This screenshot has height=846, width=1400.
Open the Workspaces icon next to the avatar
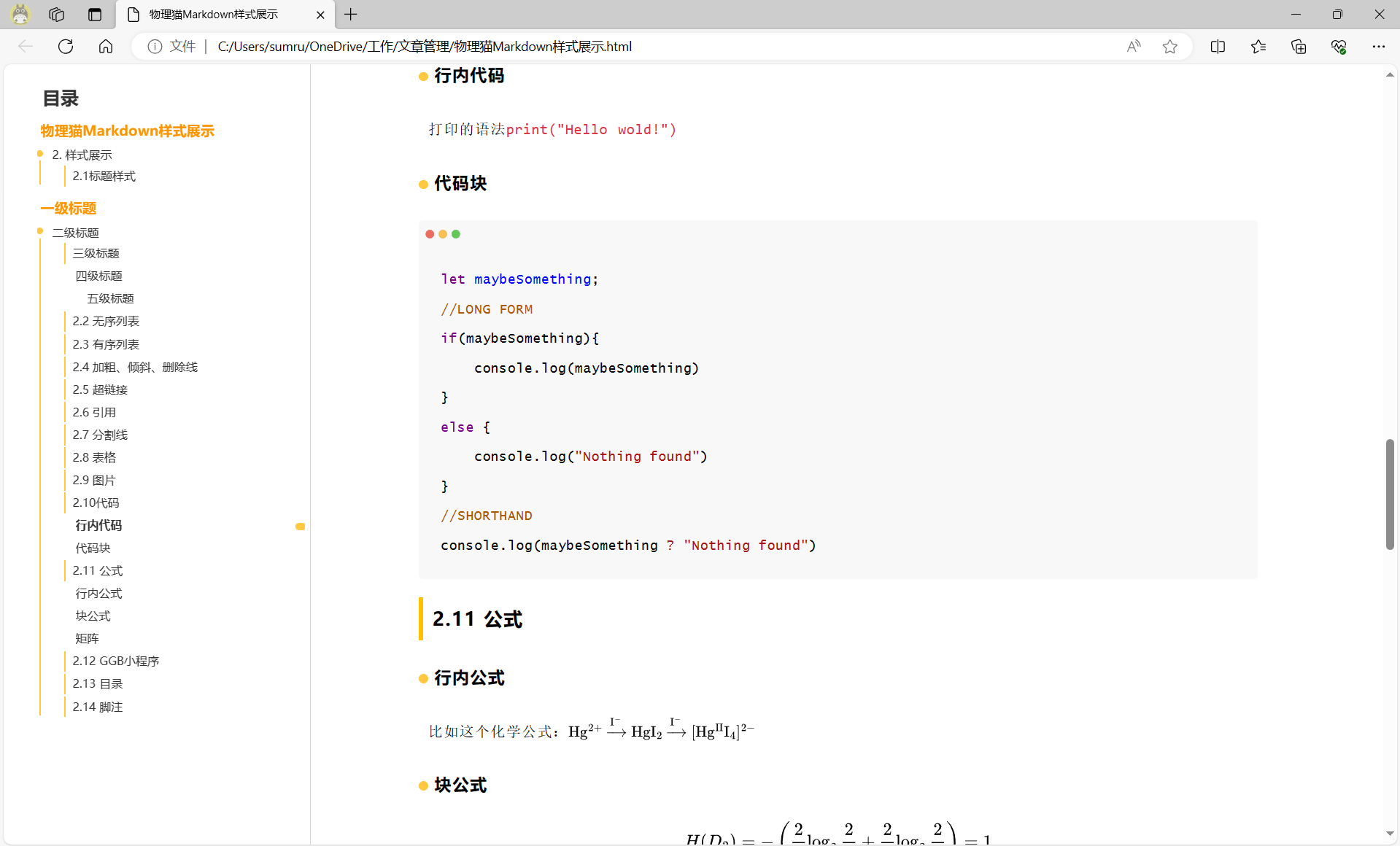point(55,14)
